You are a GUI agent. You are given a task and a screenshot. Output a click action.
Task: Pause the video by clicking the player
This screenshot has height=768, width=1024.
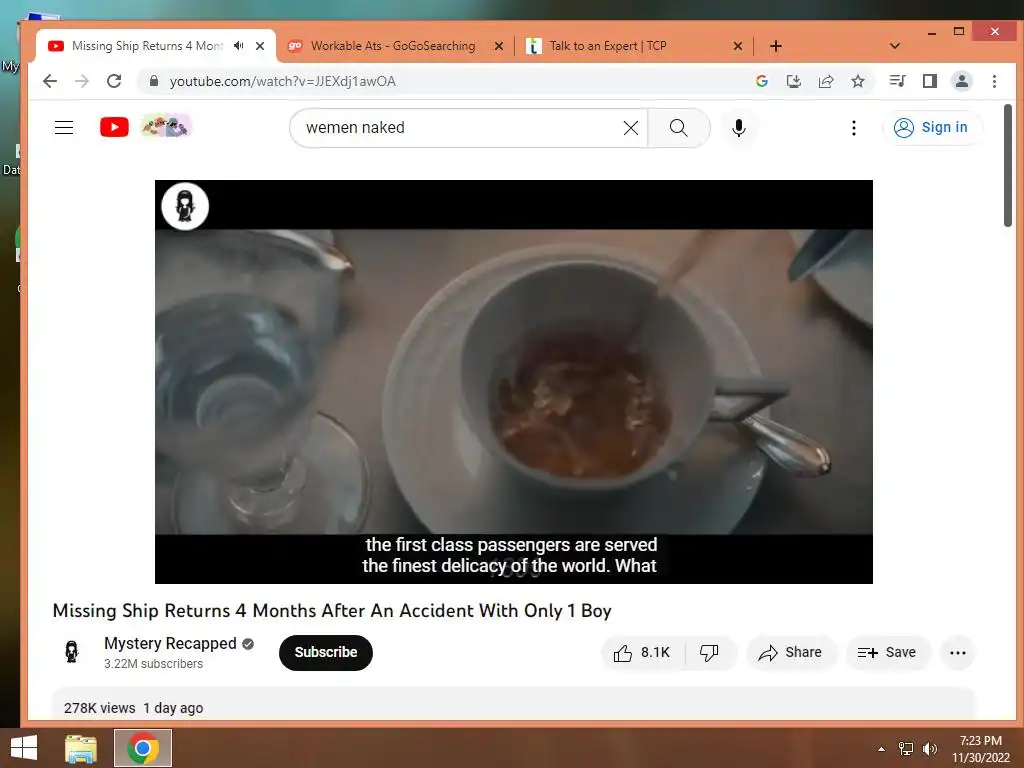[513, 381]
